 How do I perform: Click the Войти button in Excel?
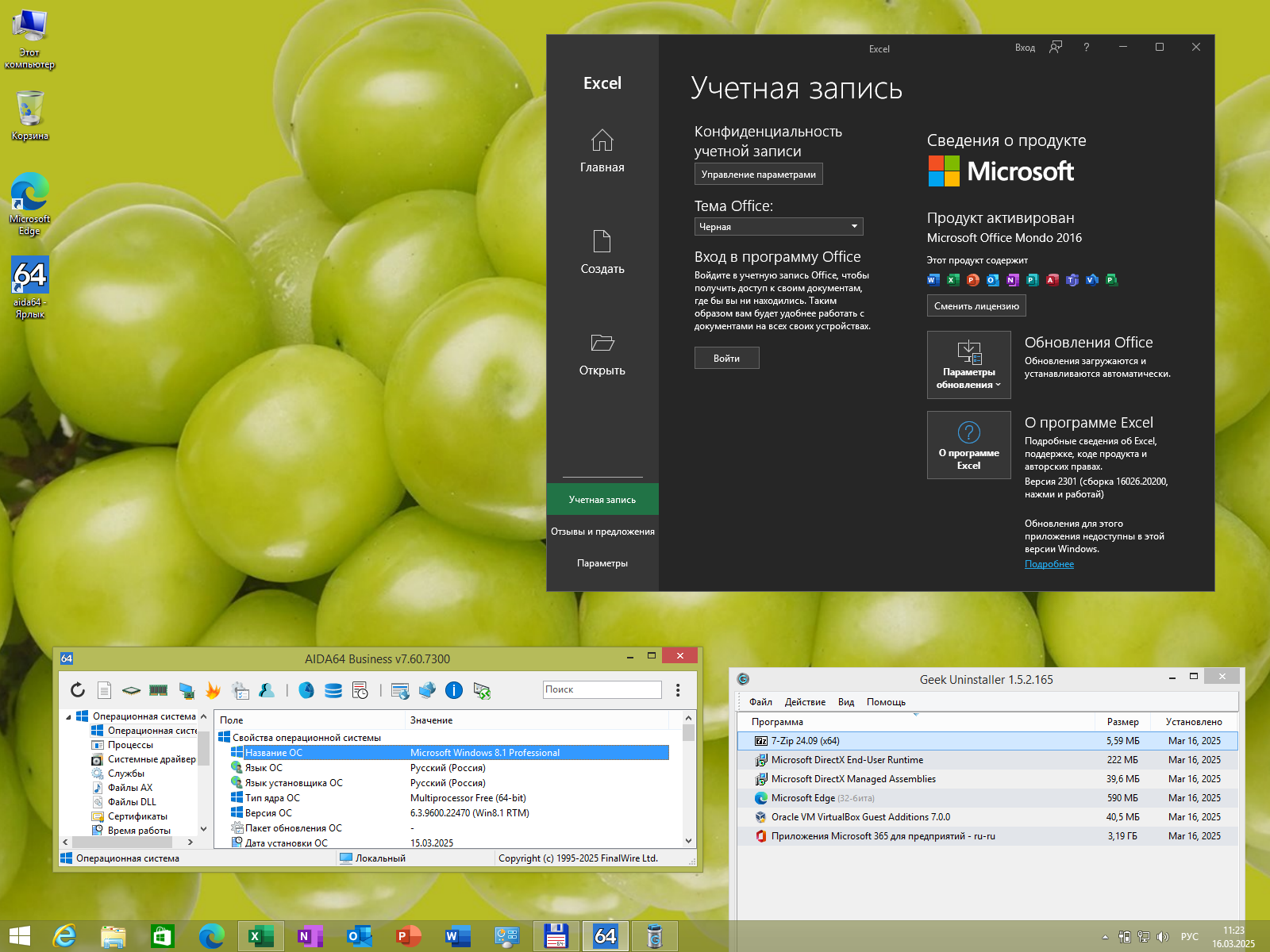(726, 359)
